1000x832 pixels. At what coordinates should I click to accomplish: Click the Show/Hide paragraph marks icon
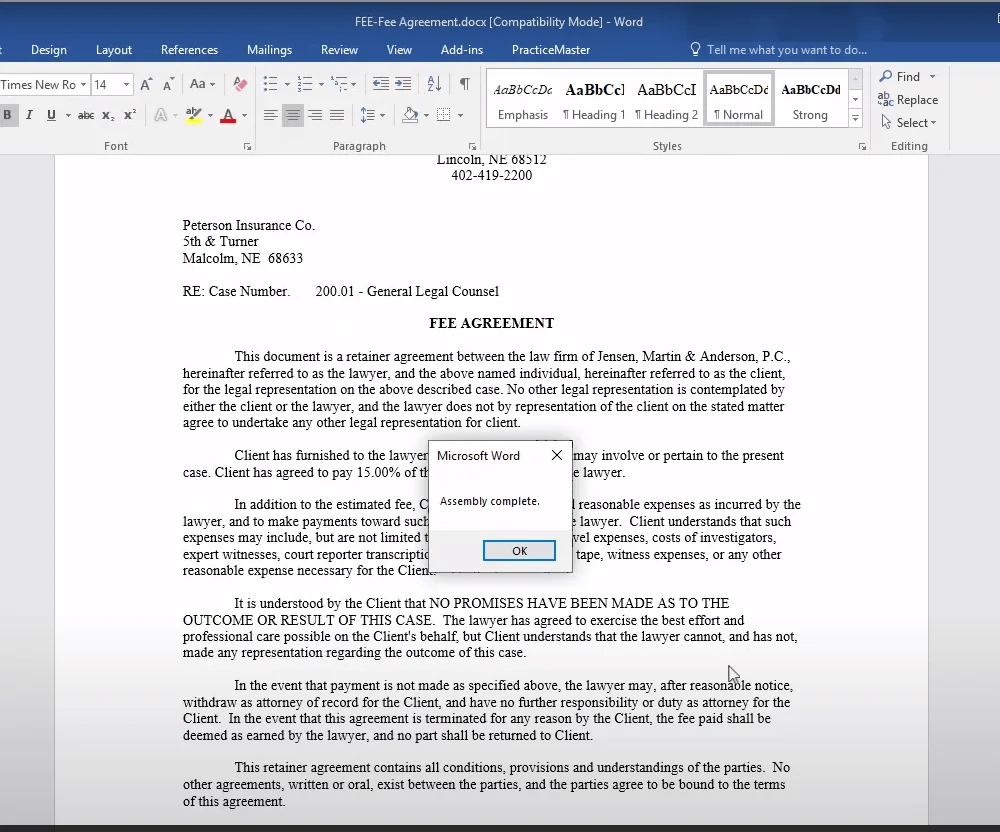point(465,84)
